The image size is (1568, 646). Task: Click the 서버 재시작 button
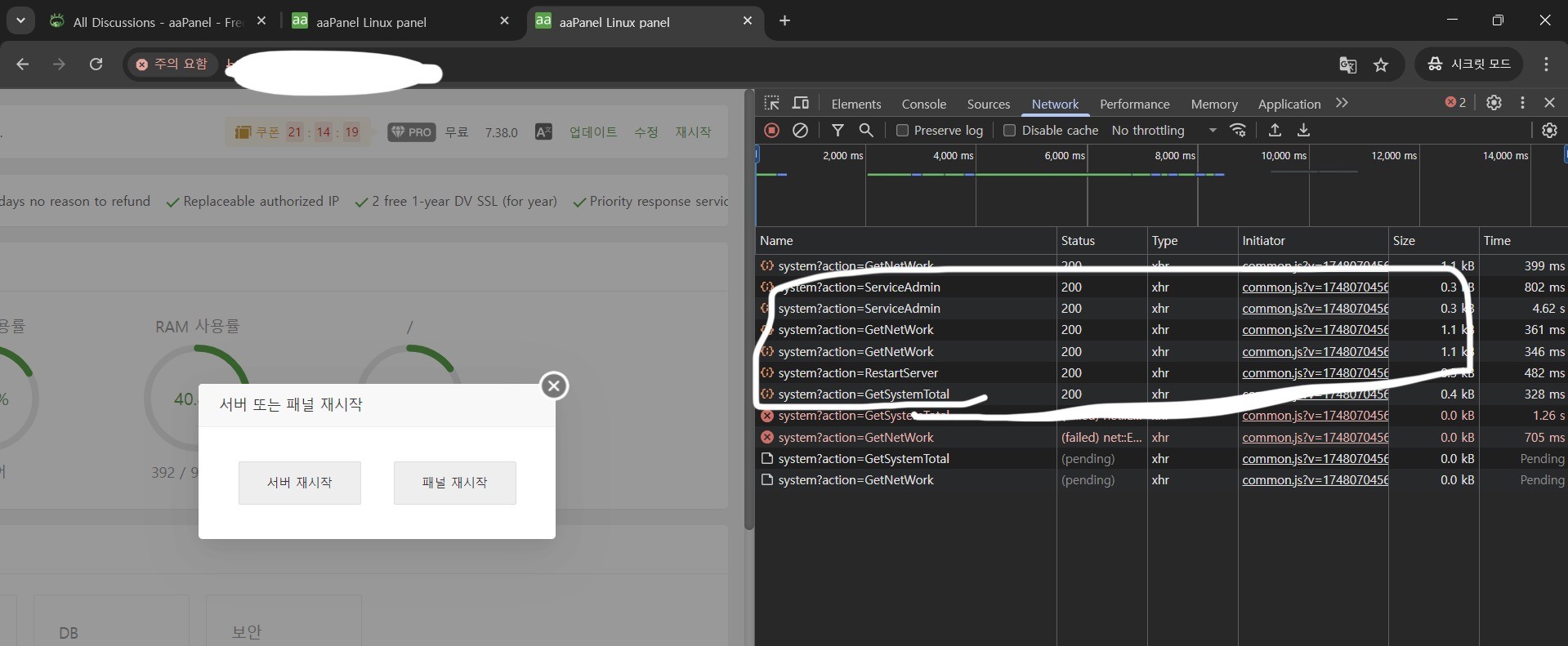tap(299, 483)
